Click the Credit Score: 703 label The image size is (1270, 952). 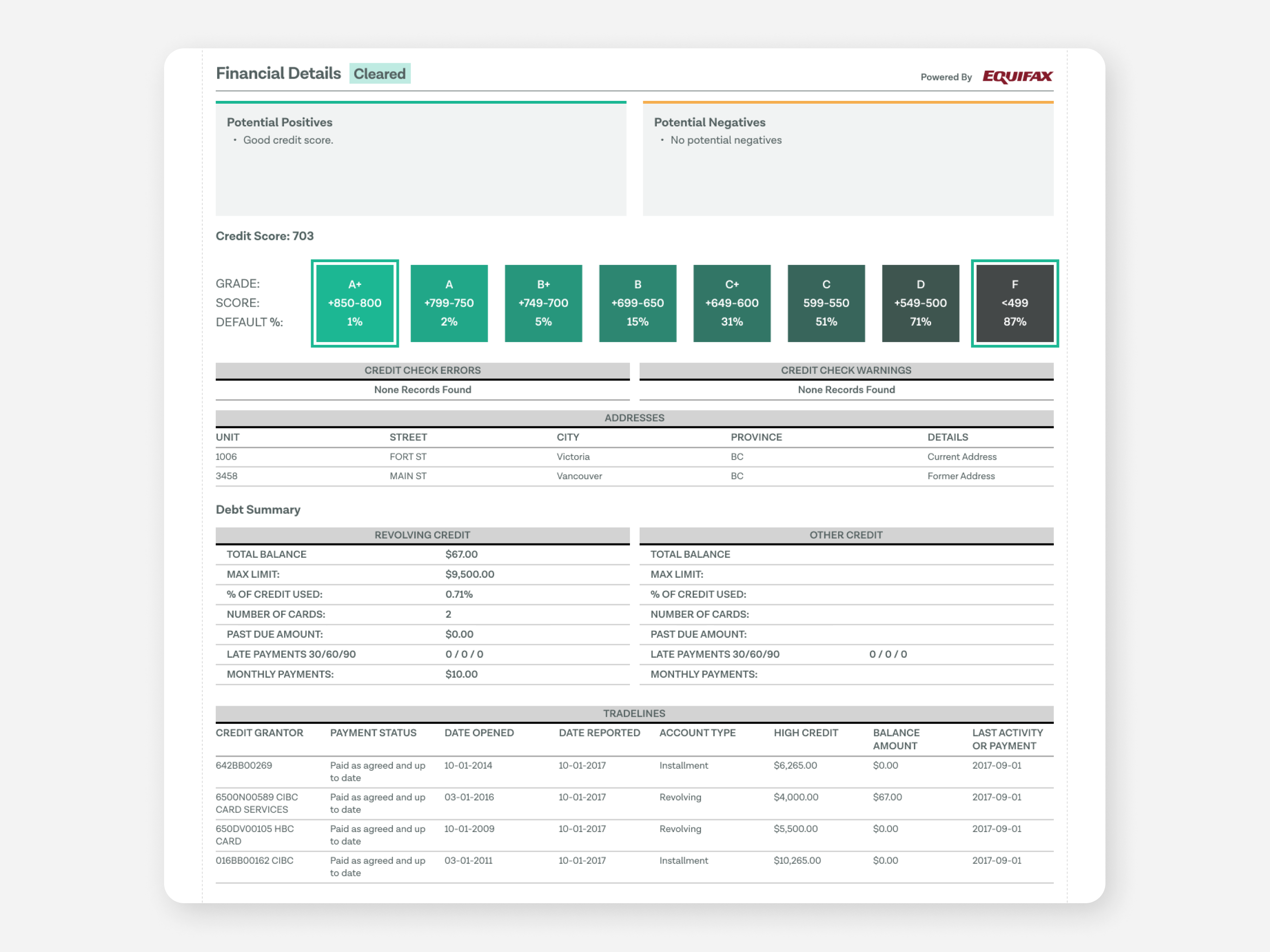click(x=264, y=236)
